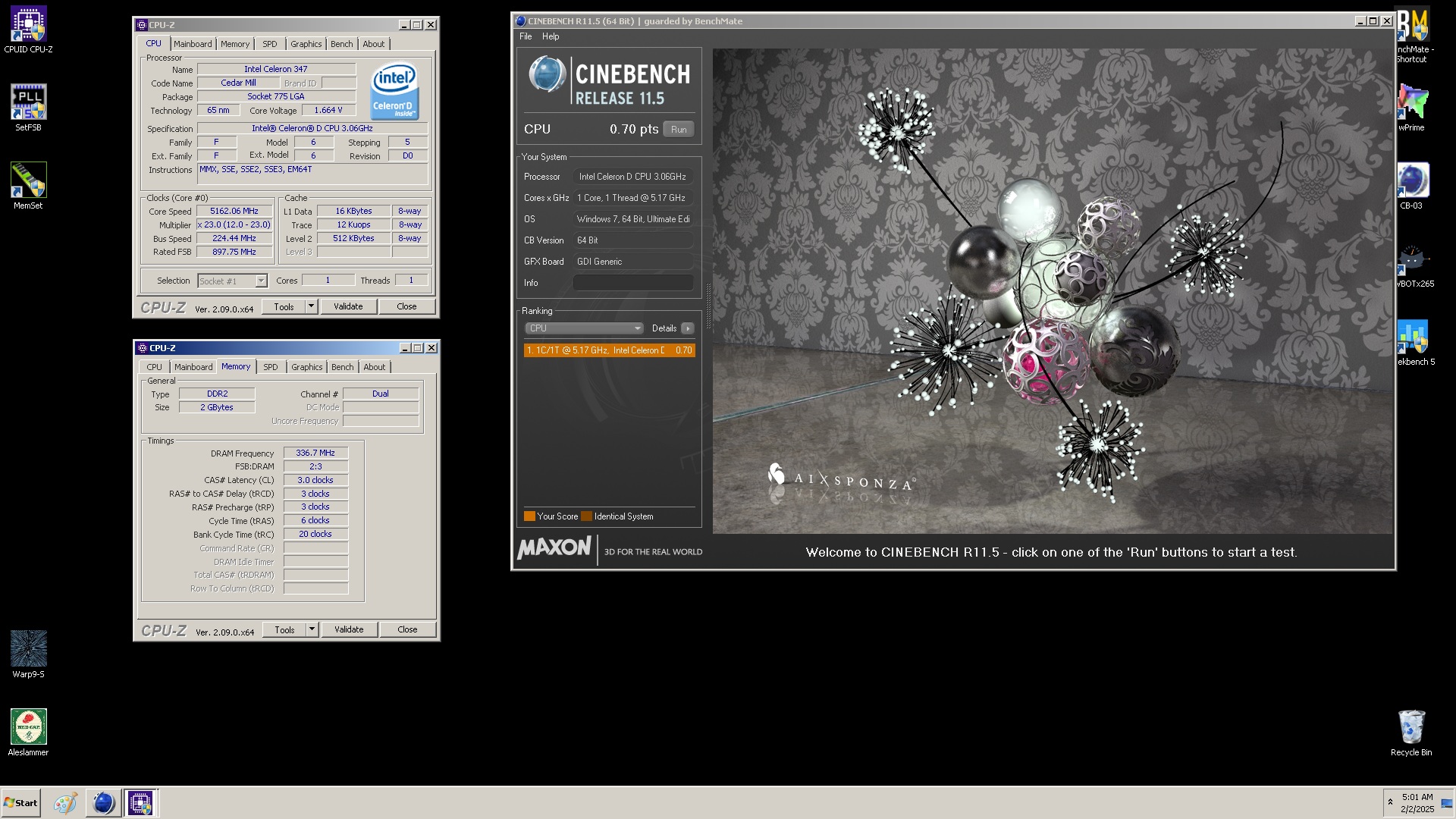Click the Multiplier value x 23.0 field
Screen dimensions: 1456x819
pyautogui.click(x=234, y=225)
